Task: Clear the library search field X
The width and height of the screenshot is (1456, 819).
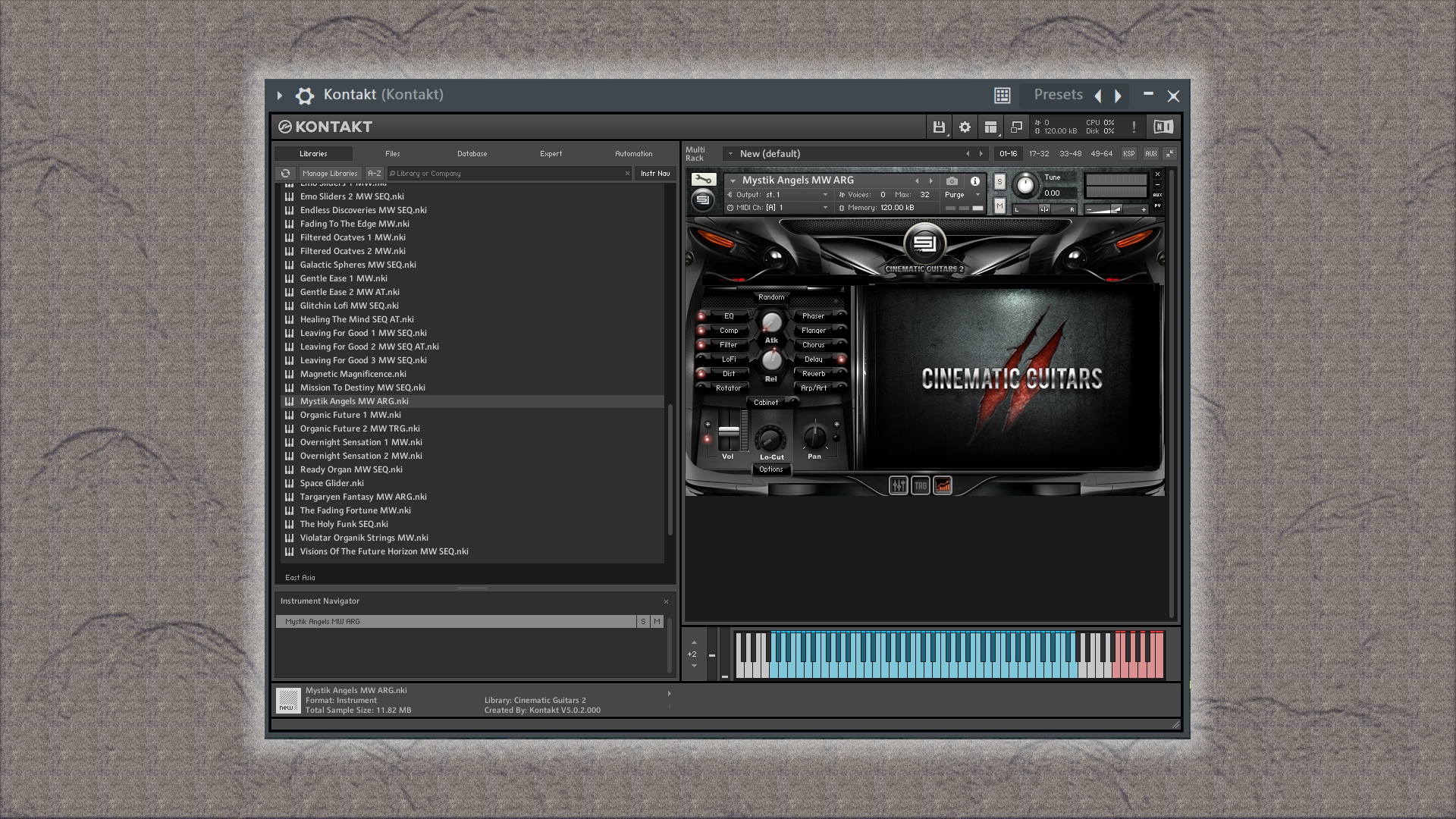Action: tap(627, 174)
